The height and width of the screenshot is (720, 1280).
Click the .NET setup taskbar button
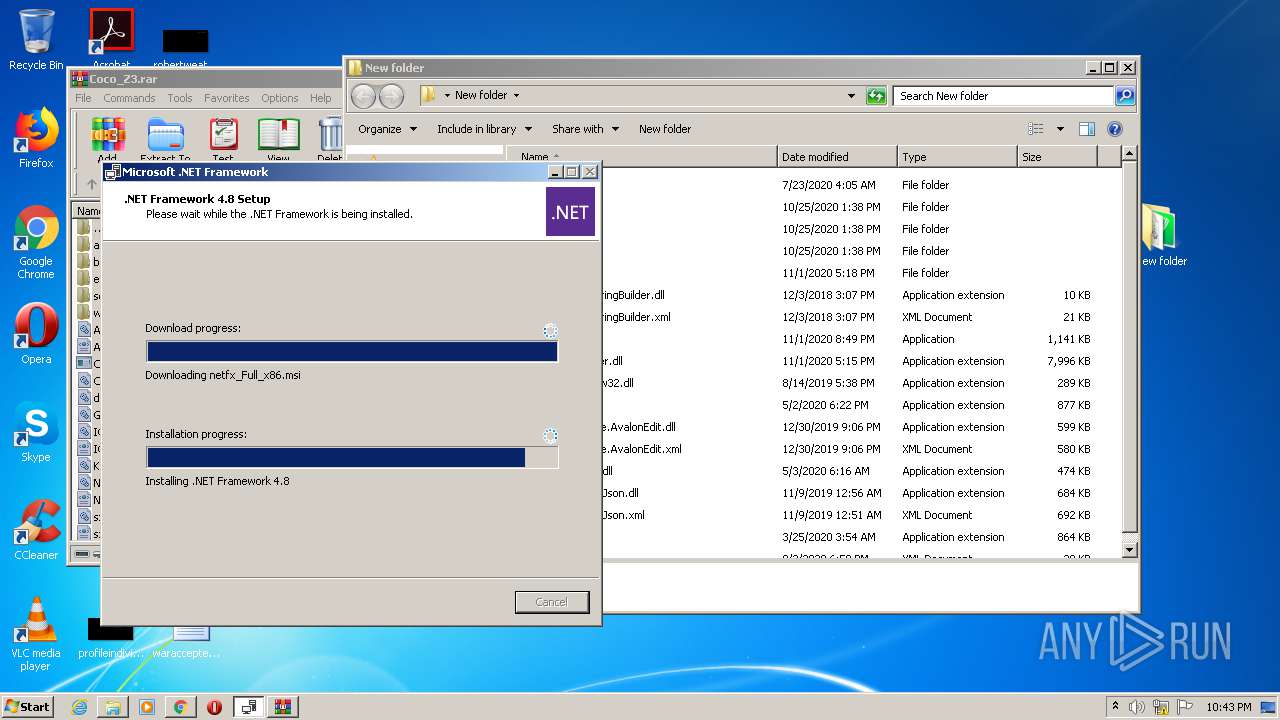pyautogui.click(x=248, y=707)
